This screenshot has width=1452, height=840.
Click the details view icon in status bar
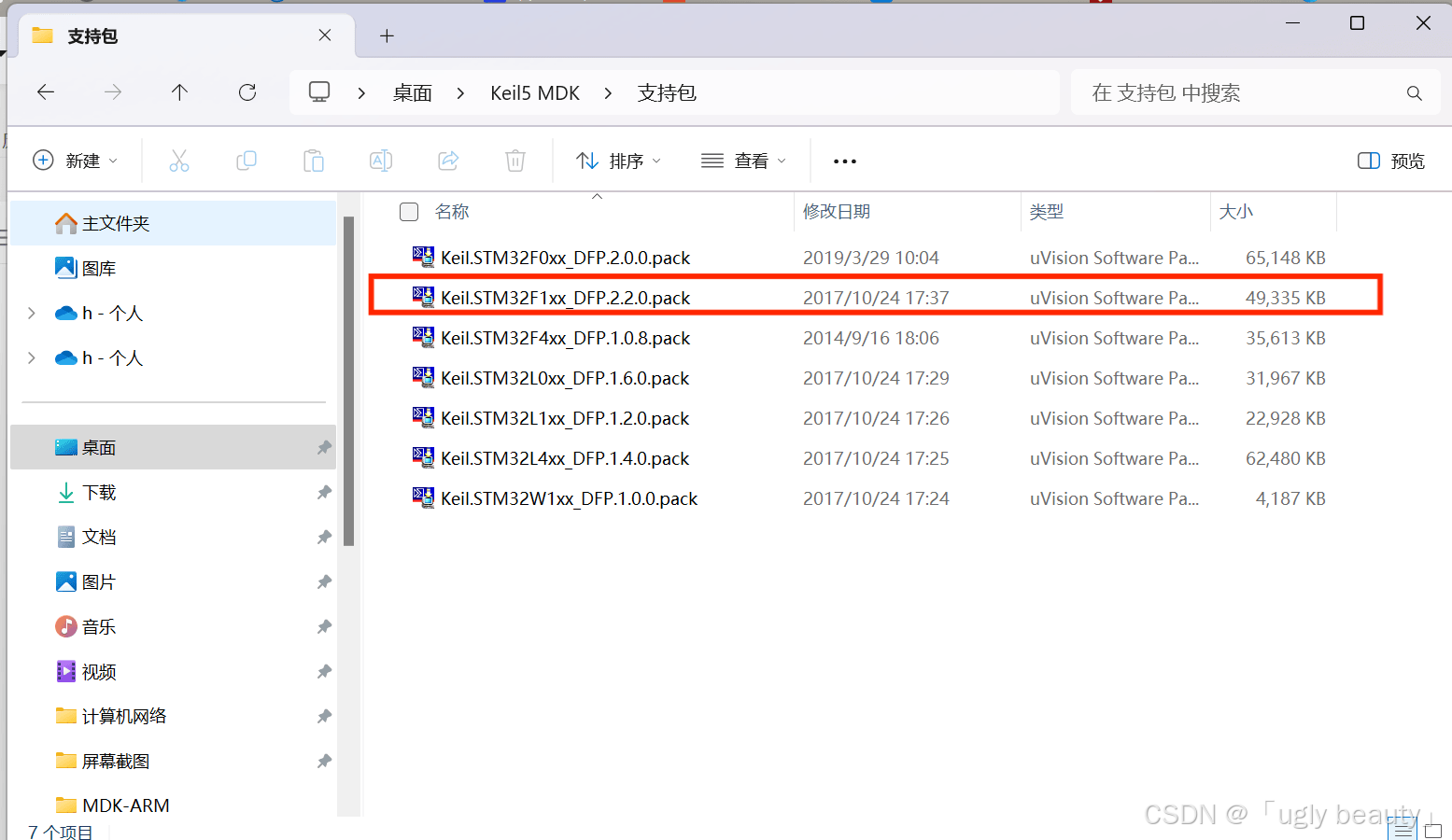1403,828
